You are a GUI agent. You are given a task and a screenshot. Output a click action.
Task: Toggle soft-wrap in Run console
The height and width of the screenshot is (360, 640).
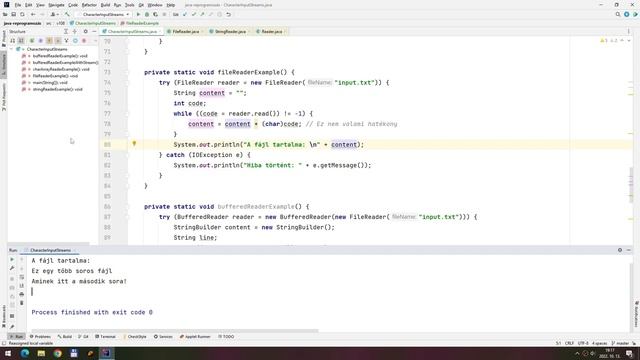22,277
